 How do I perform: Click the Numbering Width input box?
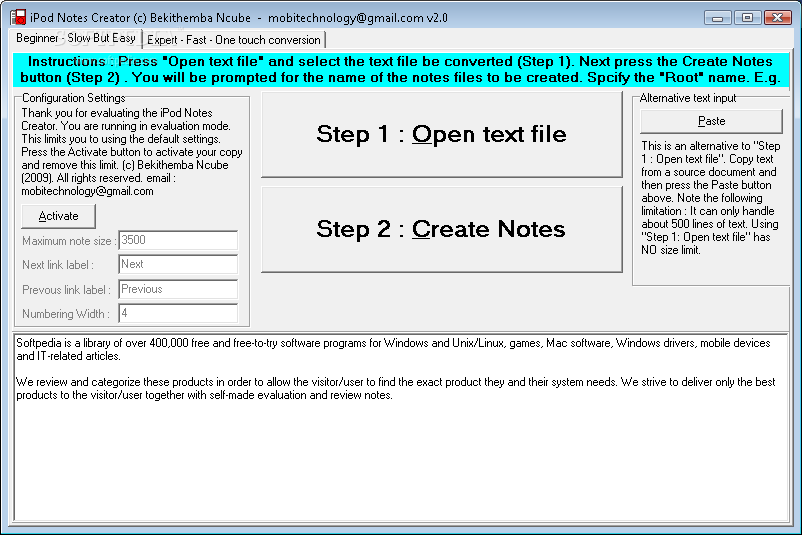point(178,313)
